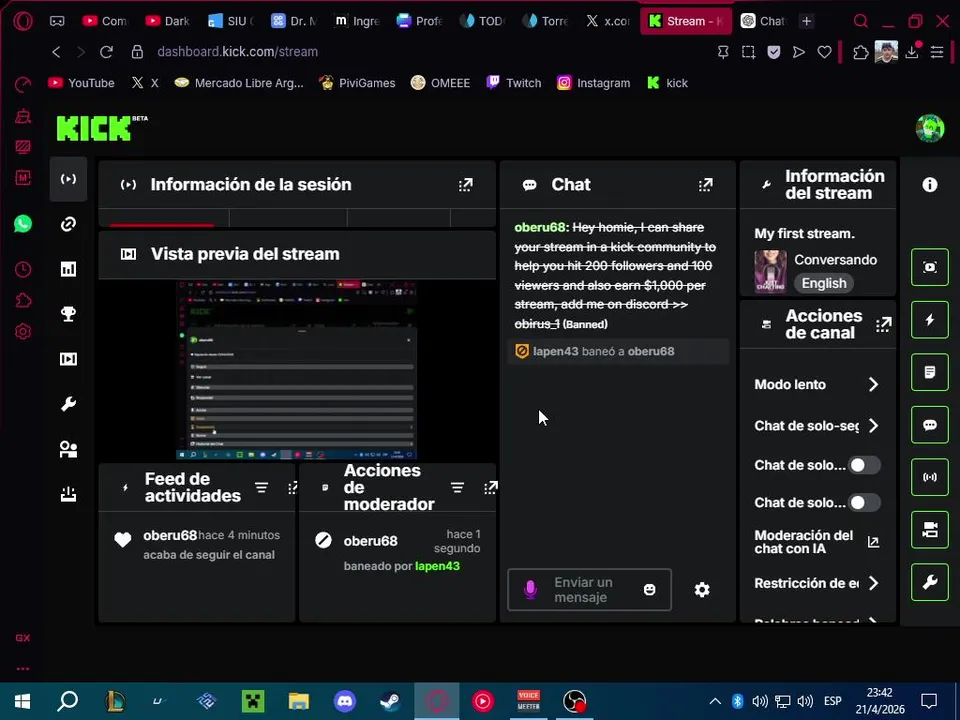
Task: Click the channel actions widget on right rail
Action: 929,530
